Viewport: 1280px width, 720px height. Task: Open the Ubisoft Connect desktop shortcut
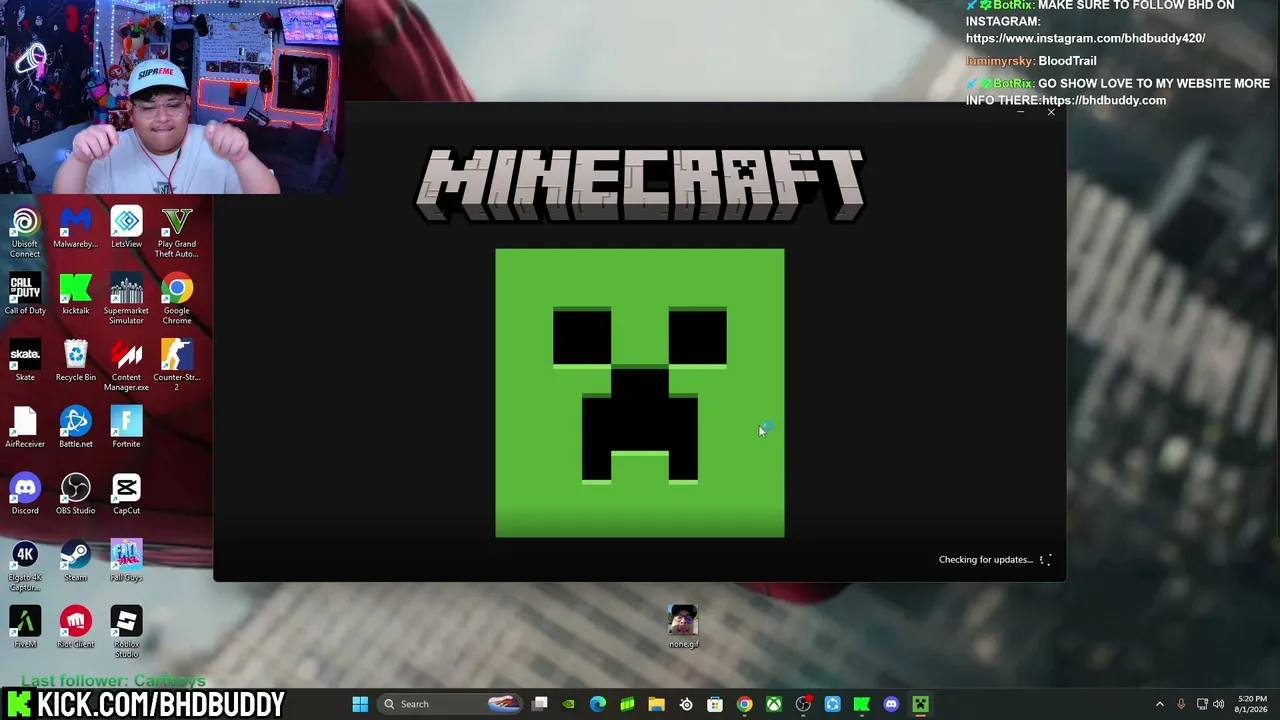pos(25,233)
